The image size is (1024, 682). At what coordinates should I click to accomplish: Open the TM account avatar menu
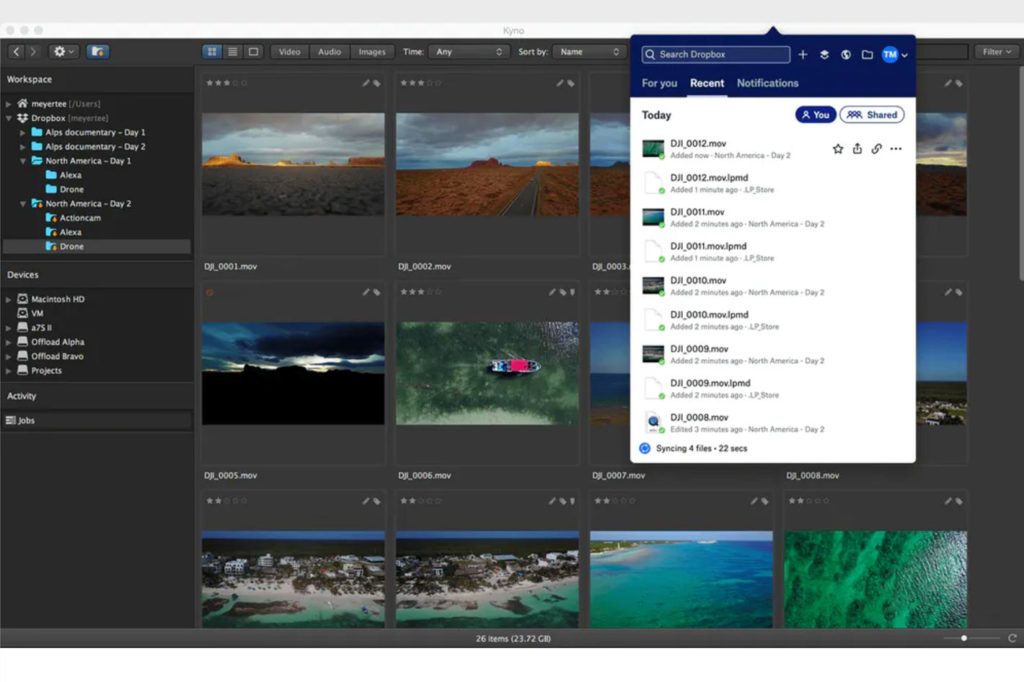click(894, 55)
